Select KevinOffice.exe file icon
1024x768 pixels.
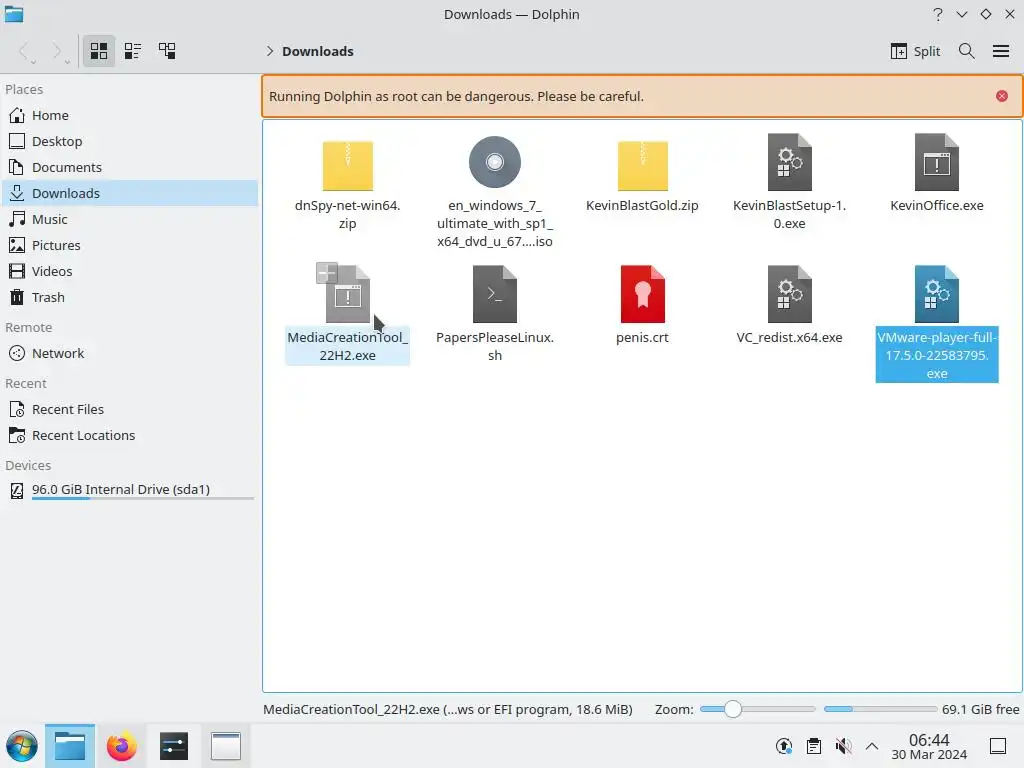tap(936, 162)
